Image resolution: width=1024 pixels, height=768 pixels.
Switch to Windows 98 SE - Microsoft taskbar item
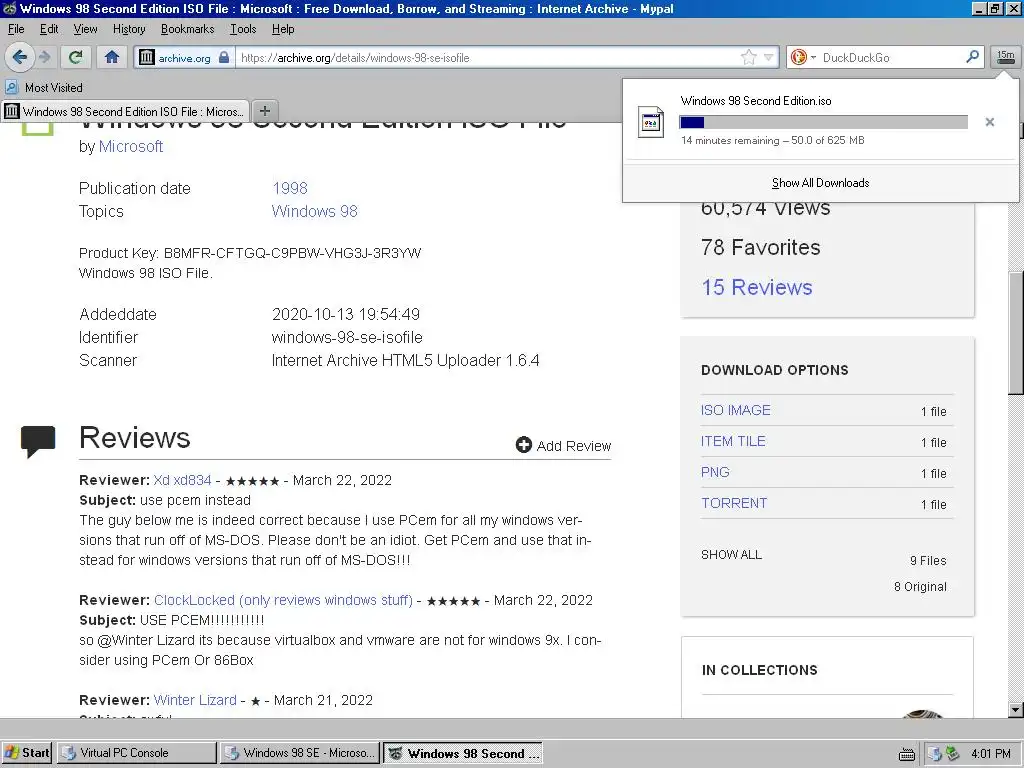pos(300,753)
